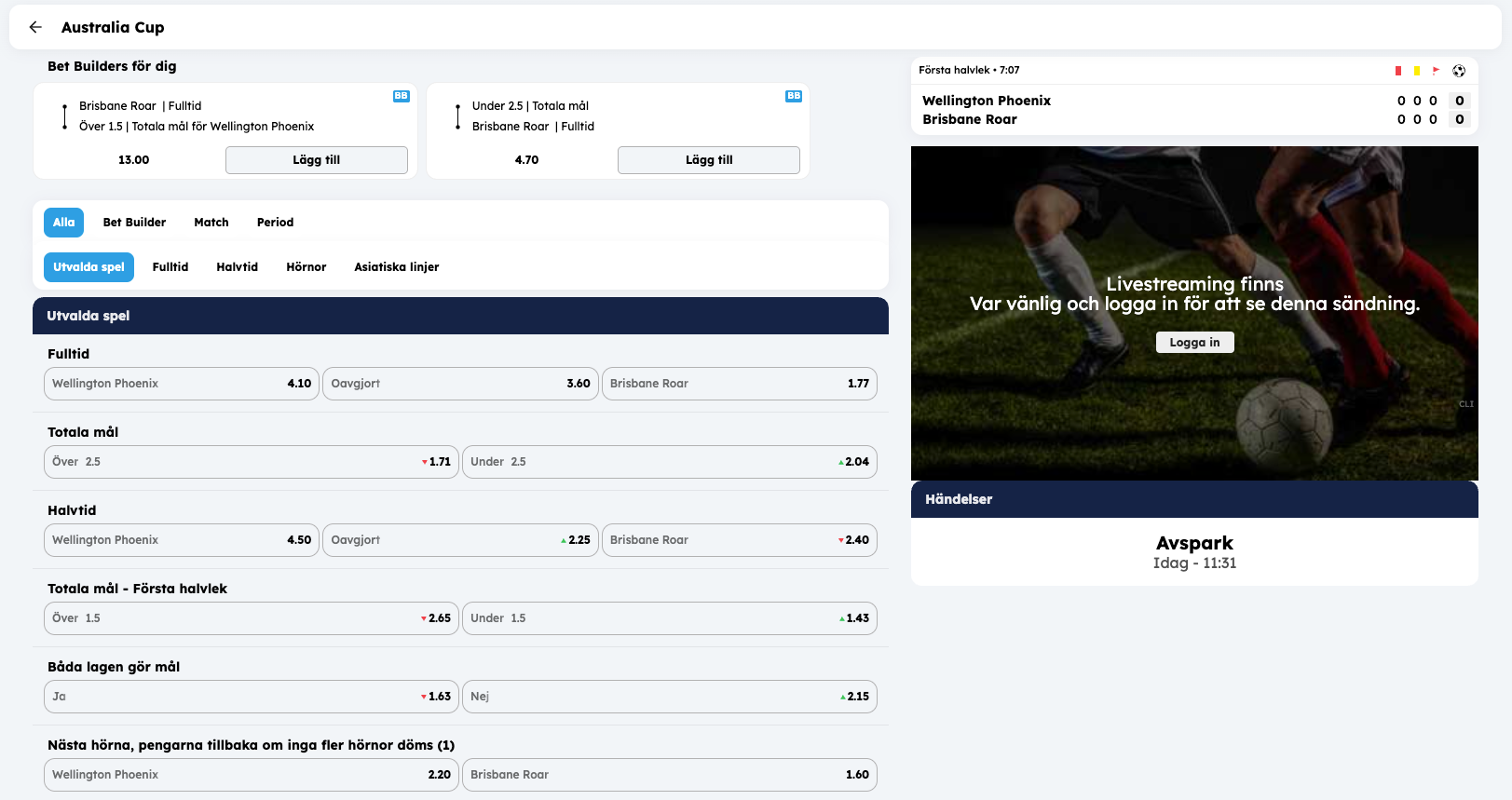Open the Asiatiska linjer tab
Screen dimensions: 1512x800
coord(396,267)
